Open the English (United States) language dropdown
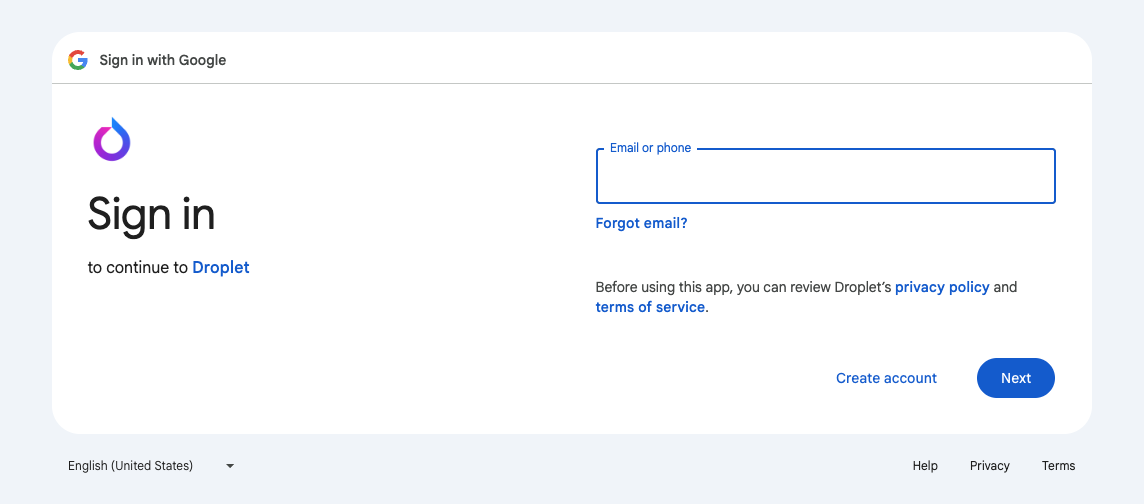The height and width of the screenshot is (504, 1144). (x=151, y=465)
